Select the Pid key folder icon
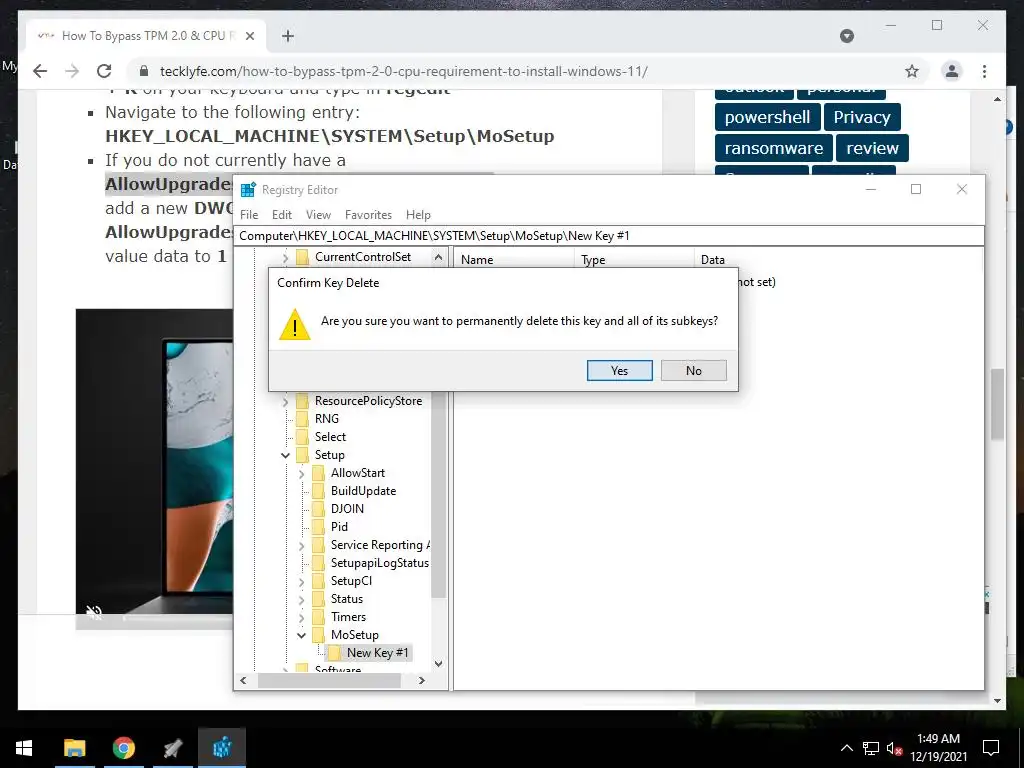 [318, 527]
